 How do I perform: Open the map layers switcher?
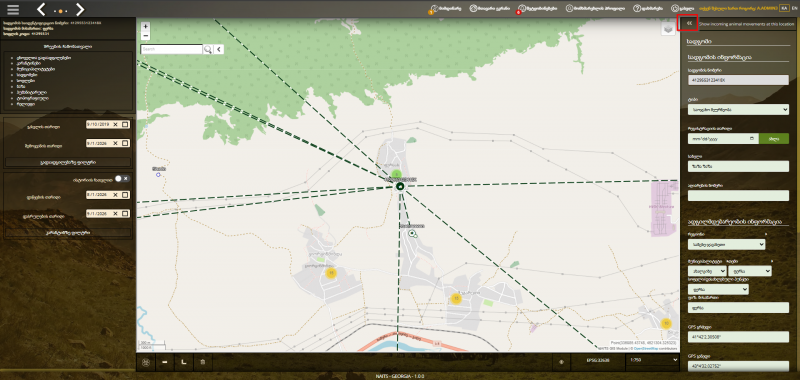(x=668, y=30)
